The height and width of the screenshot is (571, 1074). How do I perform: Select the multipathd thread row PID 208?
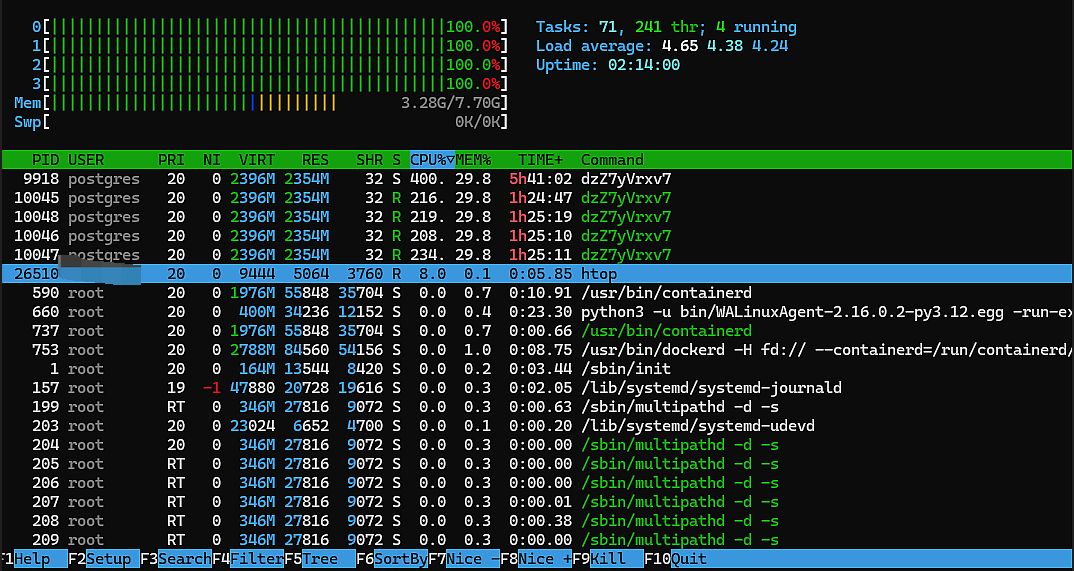(537, 521)
